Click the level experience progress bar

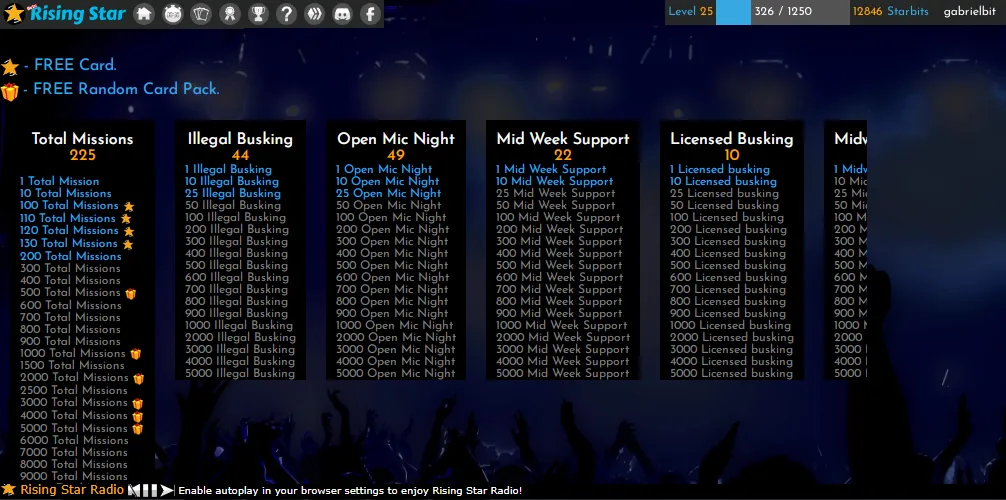click(x=783, y=12)
